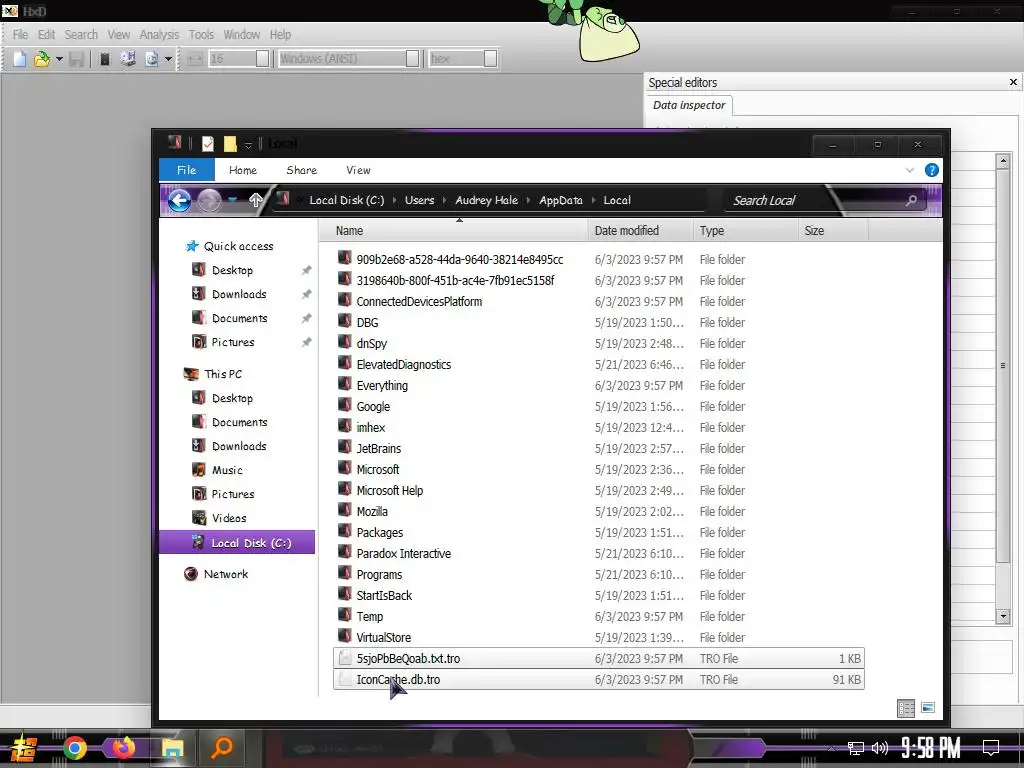Screen dimensions: 1024x768
Task: Switch to large icons view in Explorer
Action: (x=927, y=708)
